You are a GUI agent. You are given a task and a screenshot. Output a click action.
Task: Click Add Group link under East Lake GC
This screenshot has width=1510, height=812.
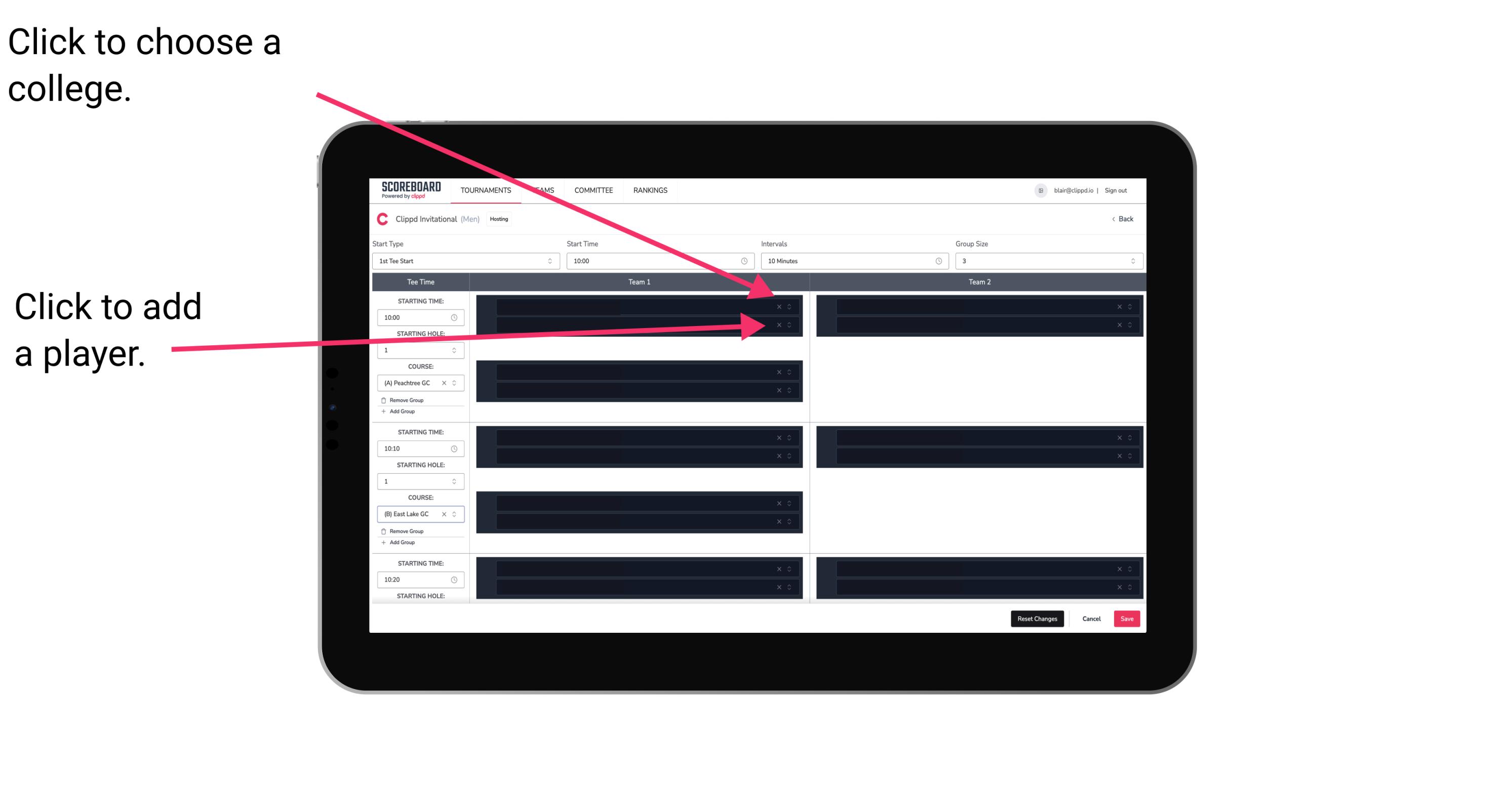click(x=402, y=542)
